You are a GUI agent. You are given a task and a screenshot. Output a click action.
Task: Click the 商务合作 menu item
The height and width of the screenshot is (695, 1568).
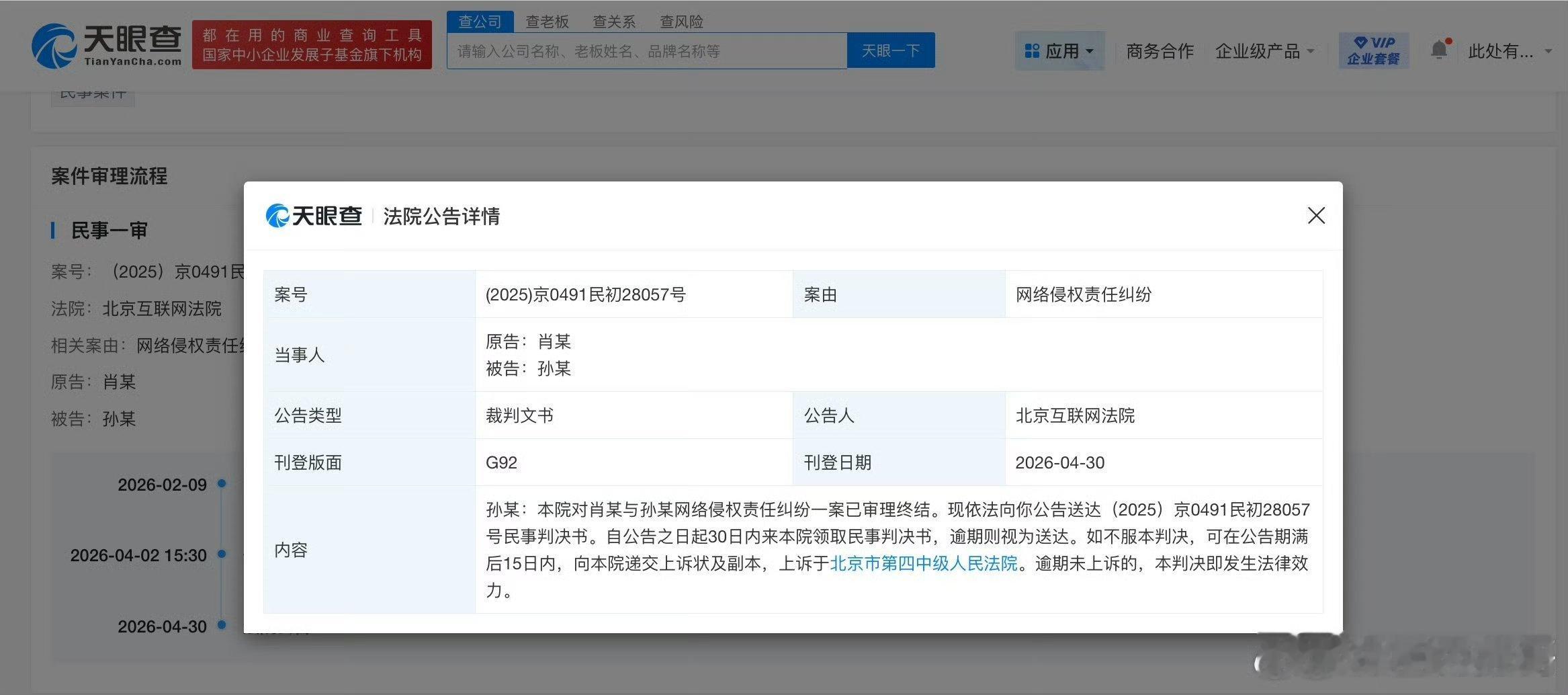1159,50
